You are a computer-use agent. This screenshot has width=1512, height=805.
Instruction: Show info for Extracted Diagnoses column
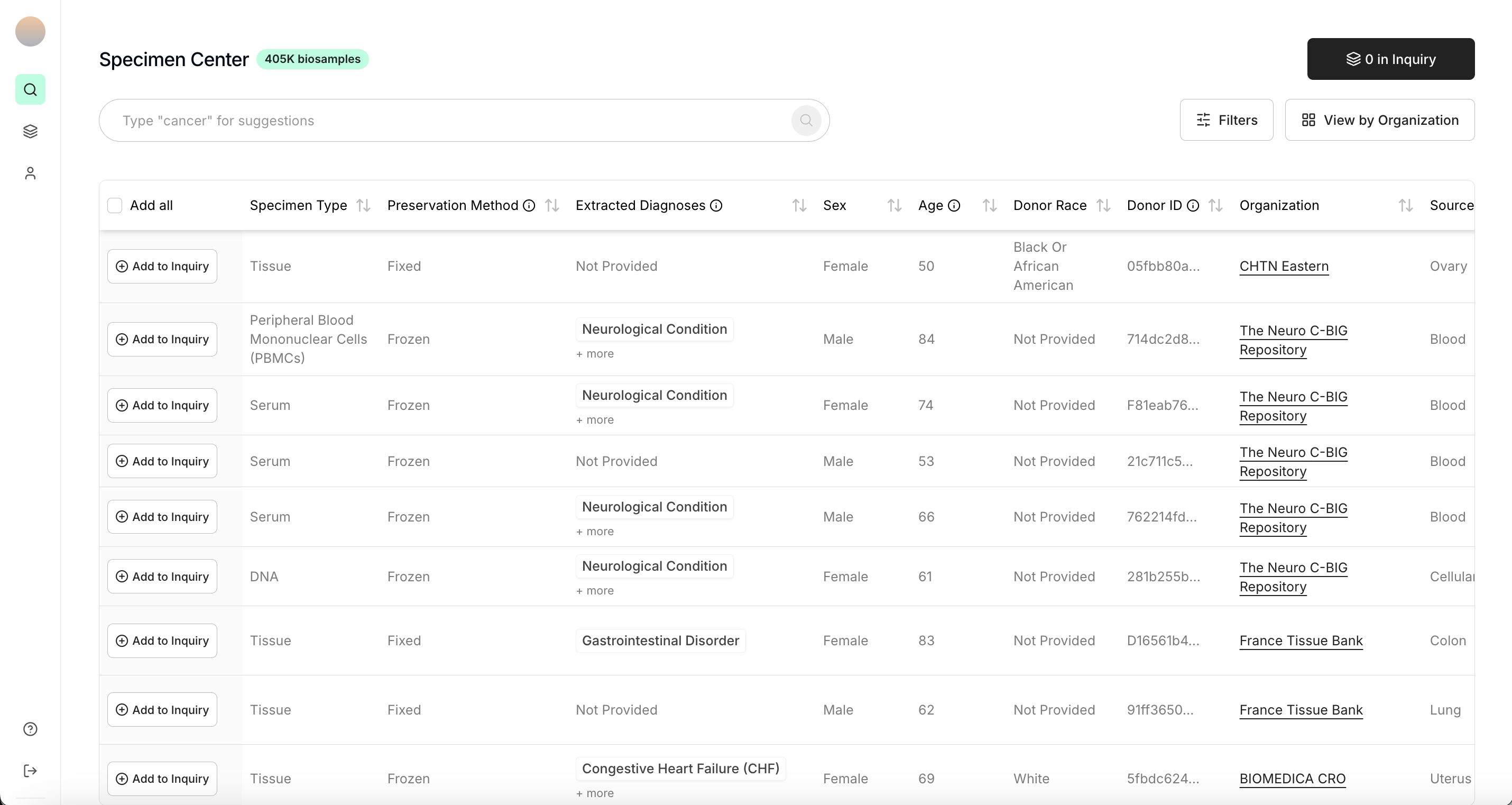[x=716, y=206]
